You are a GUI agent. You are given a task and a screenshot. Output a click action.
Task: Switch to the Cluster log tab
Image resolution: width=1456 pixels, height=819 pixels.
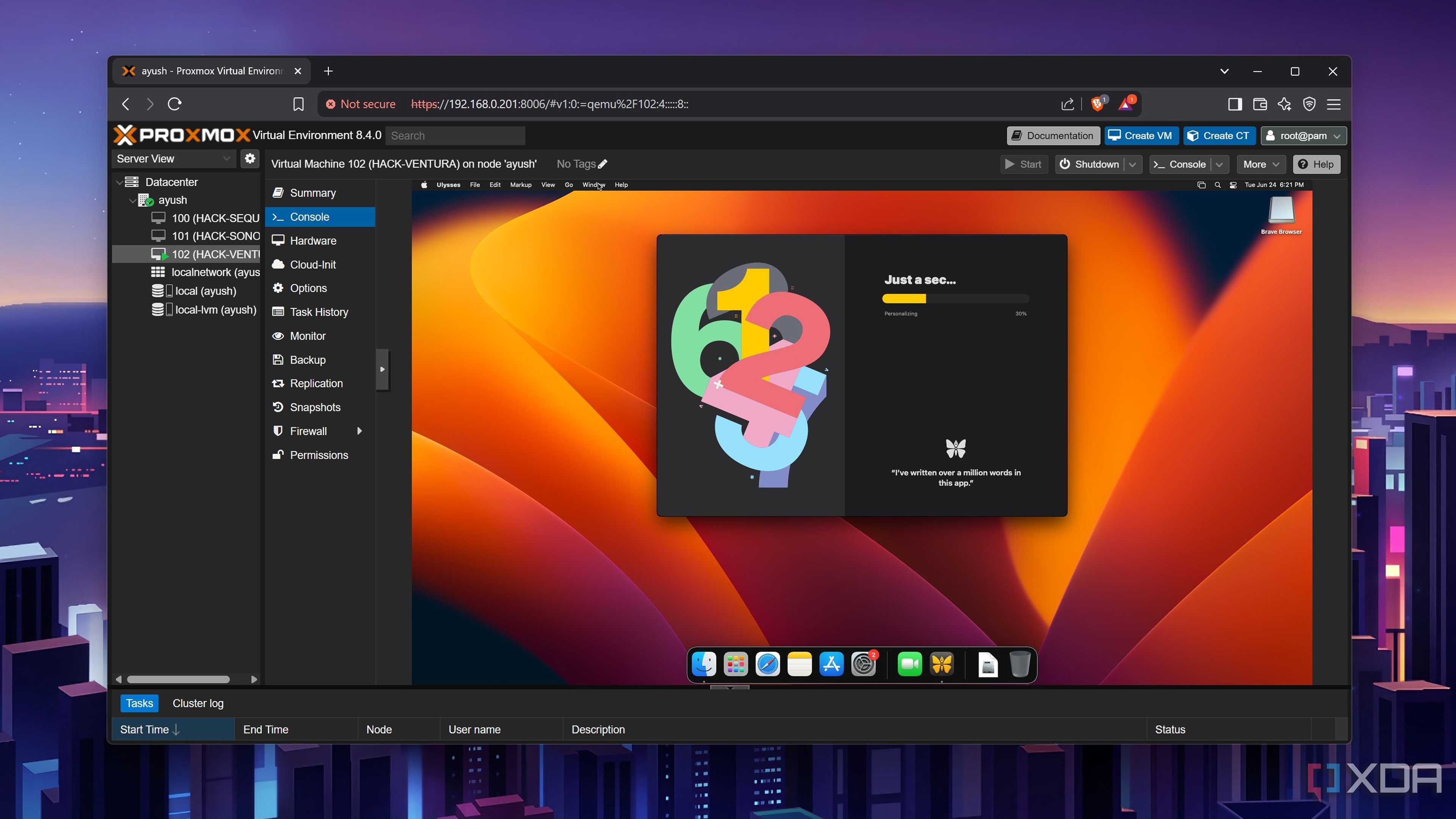(198, 703)
